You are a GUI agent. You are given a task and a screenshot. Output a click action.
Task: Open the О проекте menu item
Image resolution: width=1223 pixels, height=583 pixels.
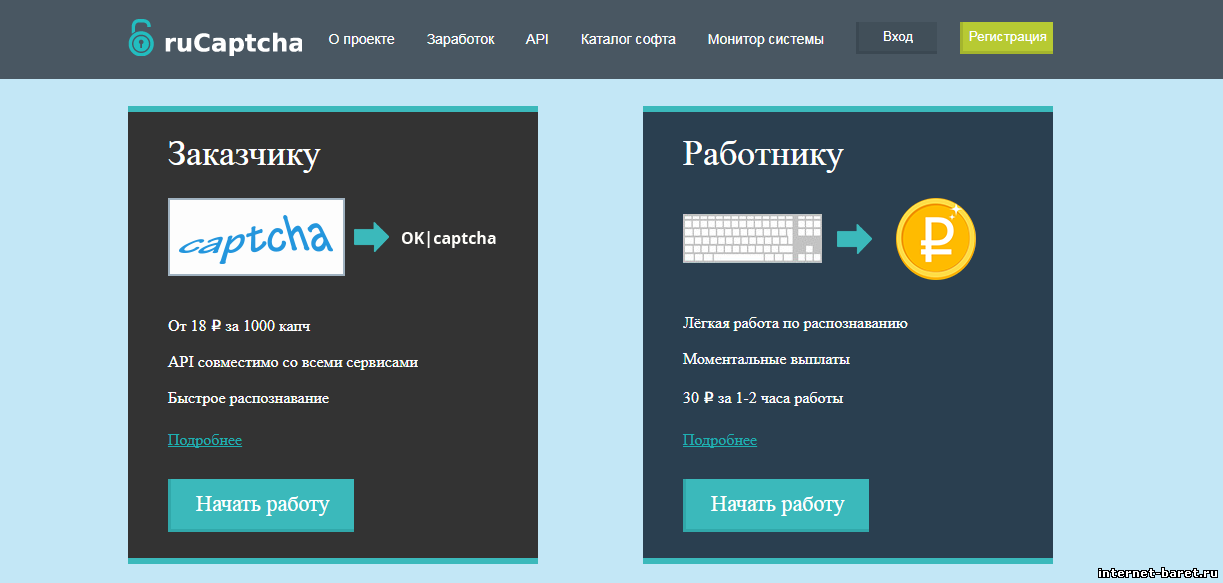click(x=362, y=39)
